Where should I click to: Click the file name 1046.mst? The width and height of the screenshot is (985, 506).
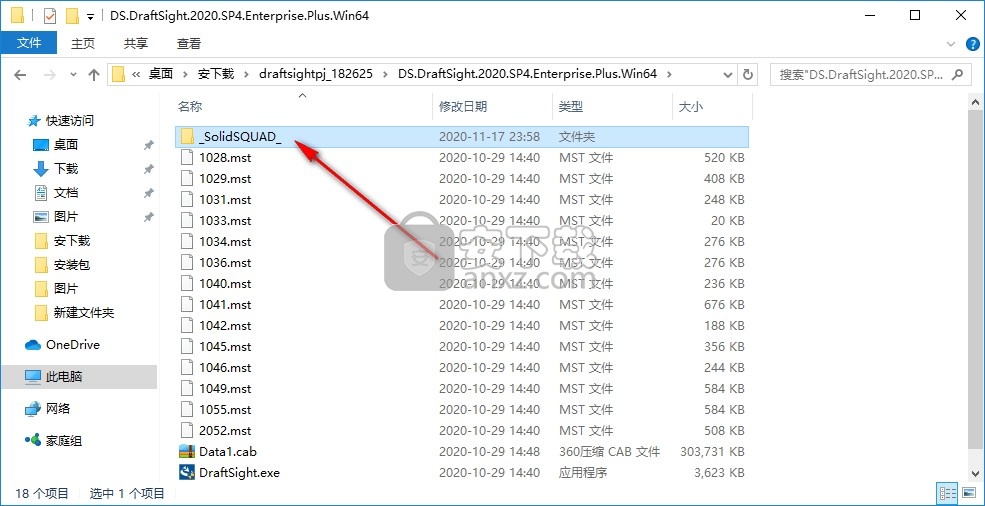pyautogui.click(x=225, y=368)
